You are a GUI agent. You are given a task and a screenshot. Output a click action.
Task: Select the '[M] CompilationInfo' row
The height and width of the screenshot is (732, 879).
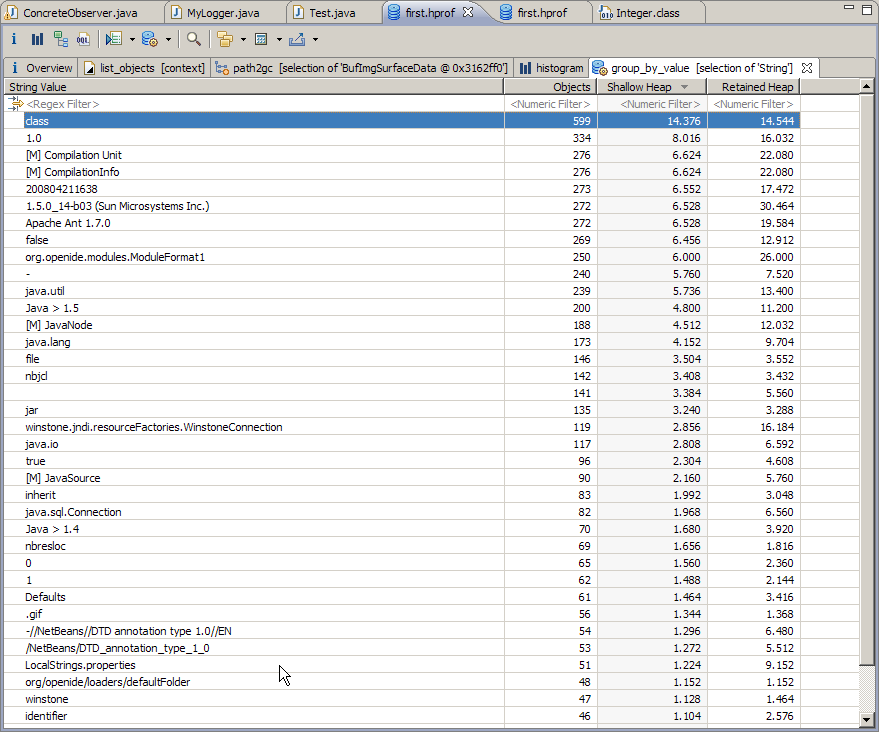(x=402, y=172)
